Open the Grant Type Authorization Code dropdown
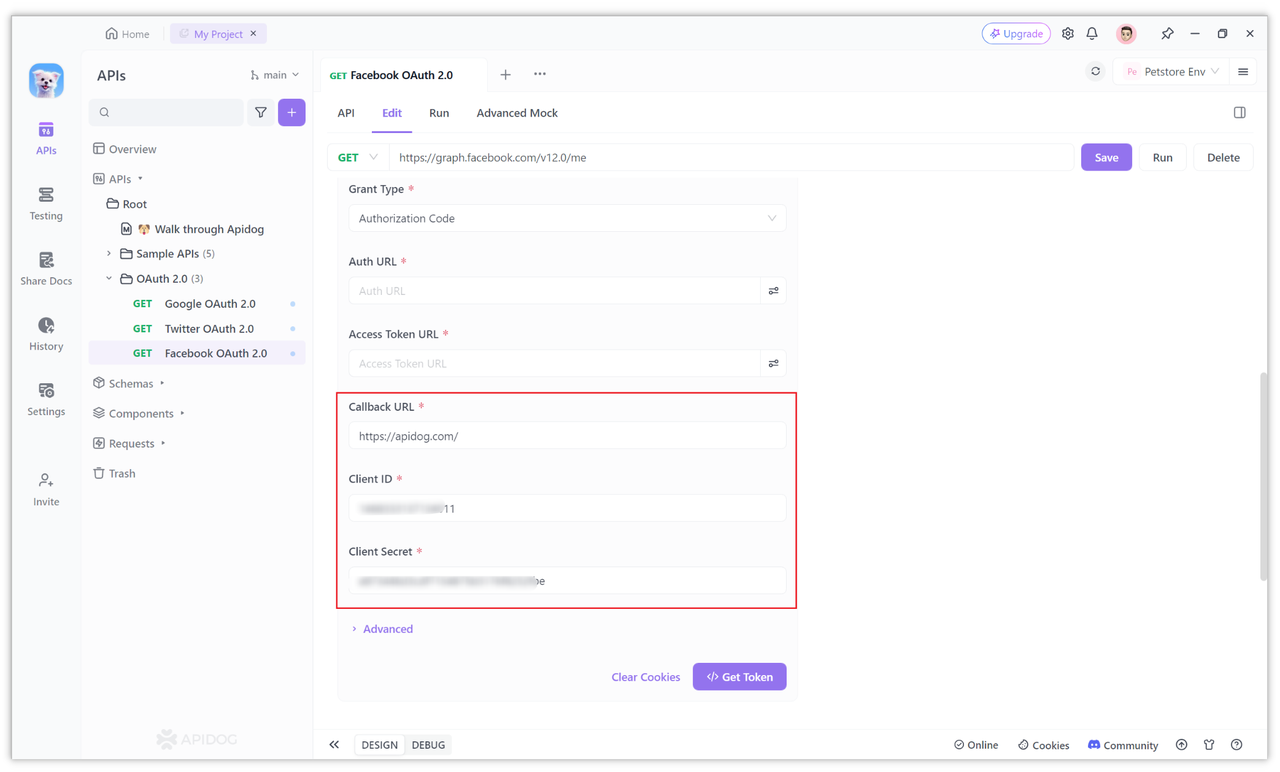This screenshot has width=1280, height=772. [x=567, y=219]
